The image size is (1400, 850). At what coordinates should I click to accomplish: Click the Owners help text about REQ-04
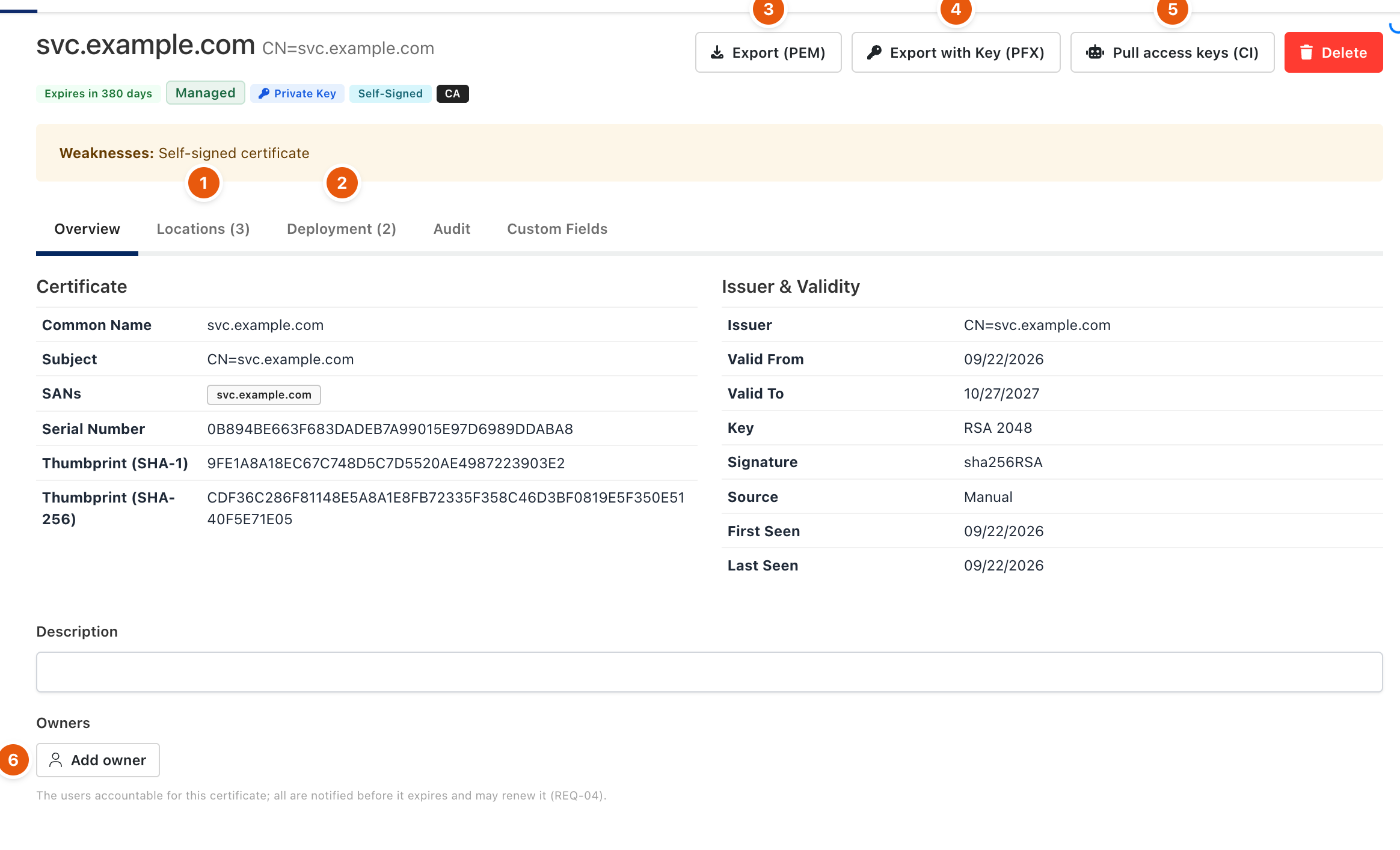coord(321,796)
